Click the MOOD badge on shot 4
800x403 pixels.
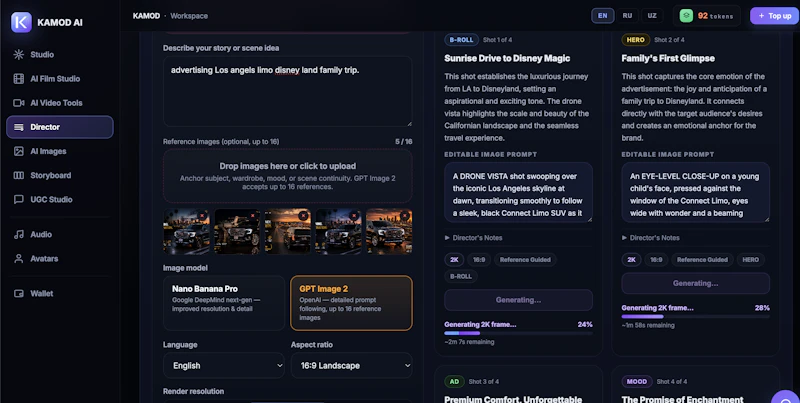pos(637,382)
